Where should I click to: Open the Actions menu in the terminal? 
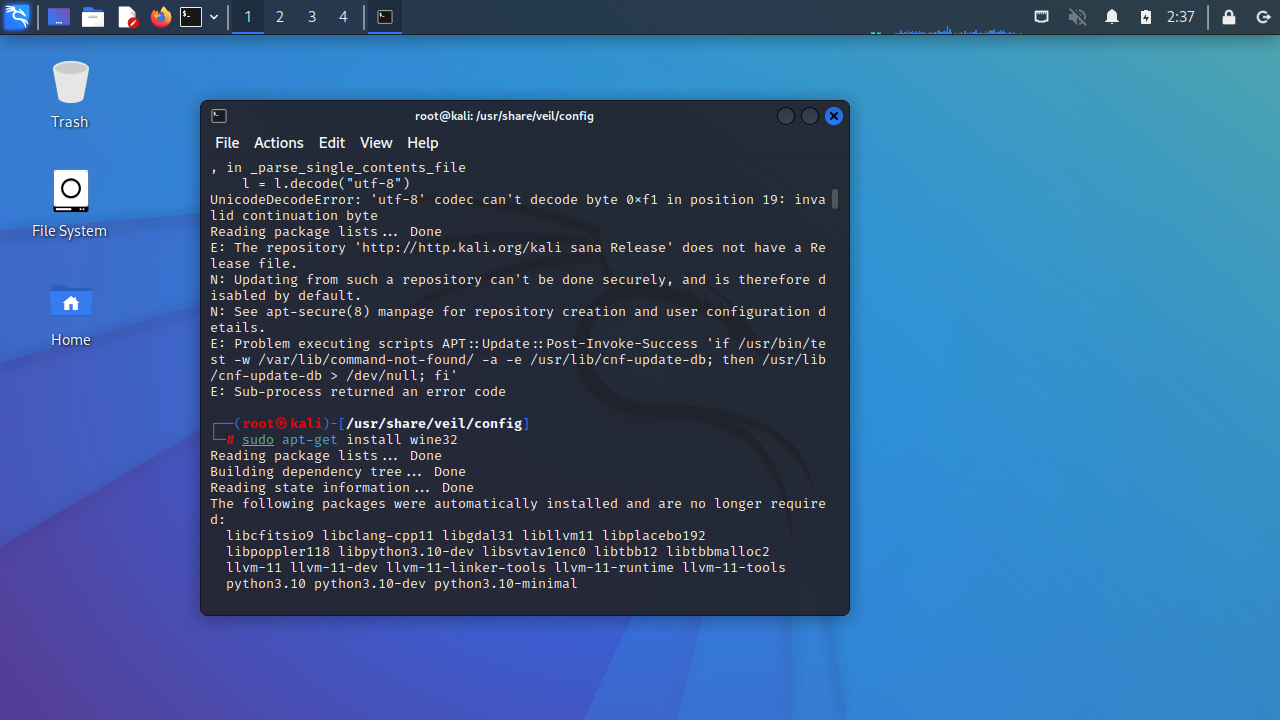pos(278,143)
